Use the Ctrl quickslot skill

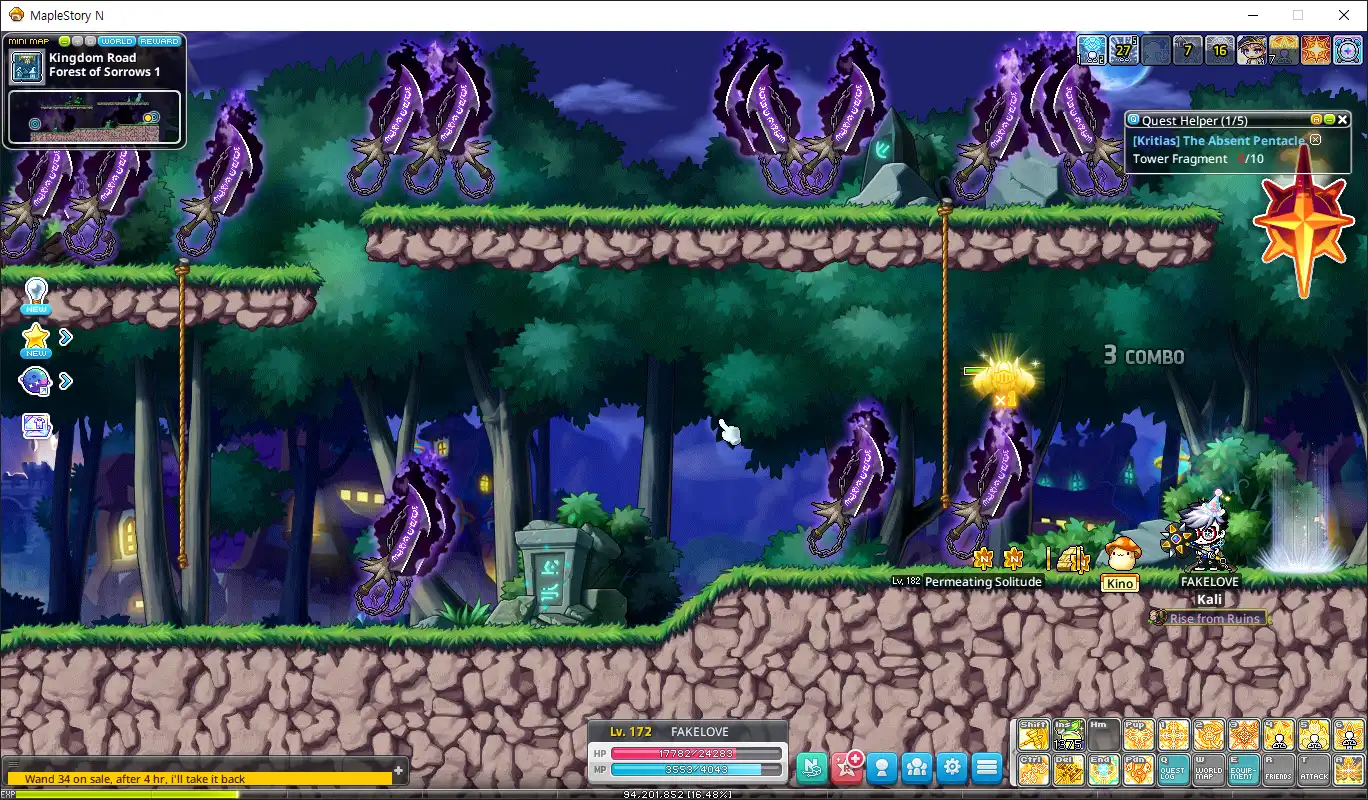pyautogui.click(x=1034, y=770)
